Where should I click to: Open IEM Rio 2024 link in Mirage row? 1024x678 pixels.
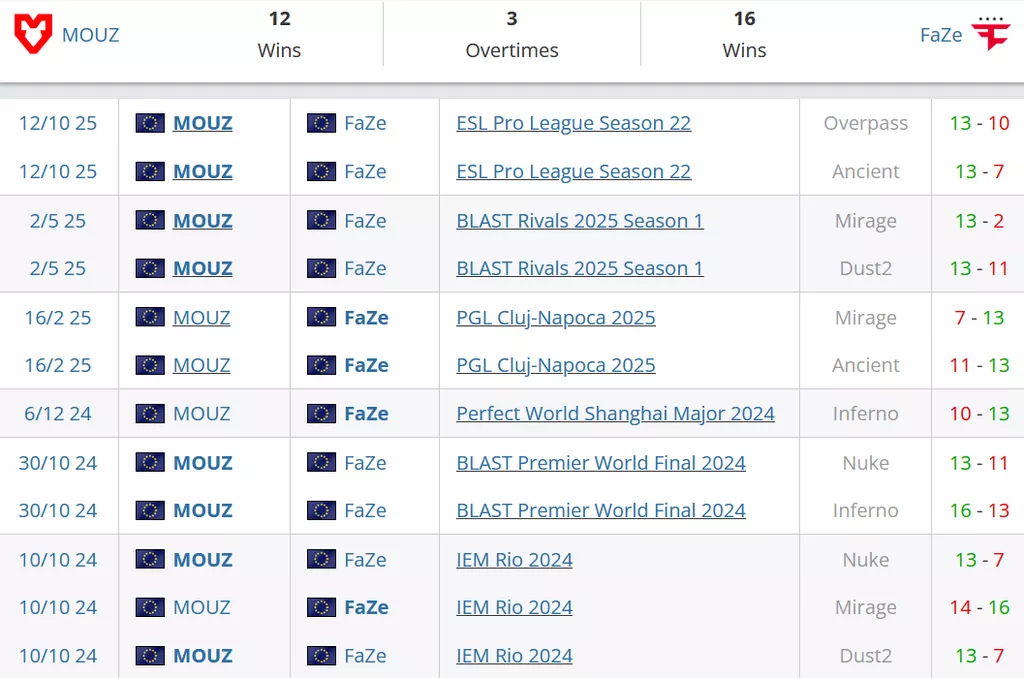pyautogui.click(x=514, y=607)
